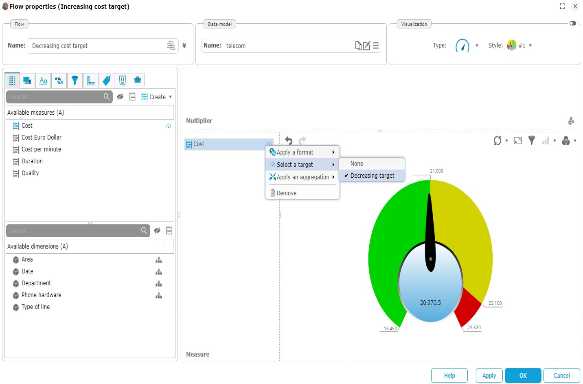Open the Create dropdown
Viewport: 583px width, 384px height.
[157, 97]
